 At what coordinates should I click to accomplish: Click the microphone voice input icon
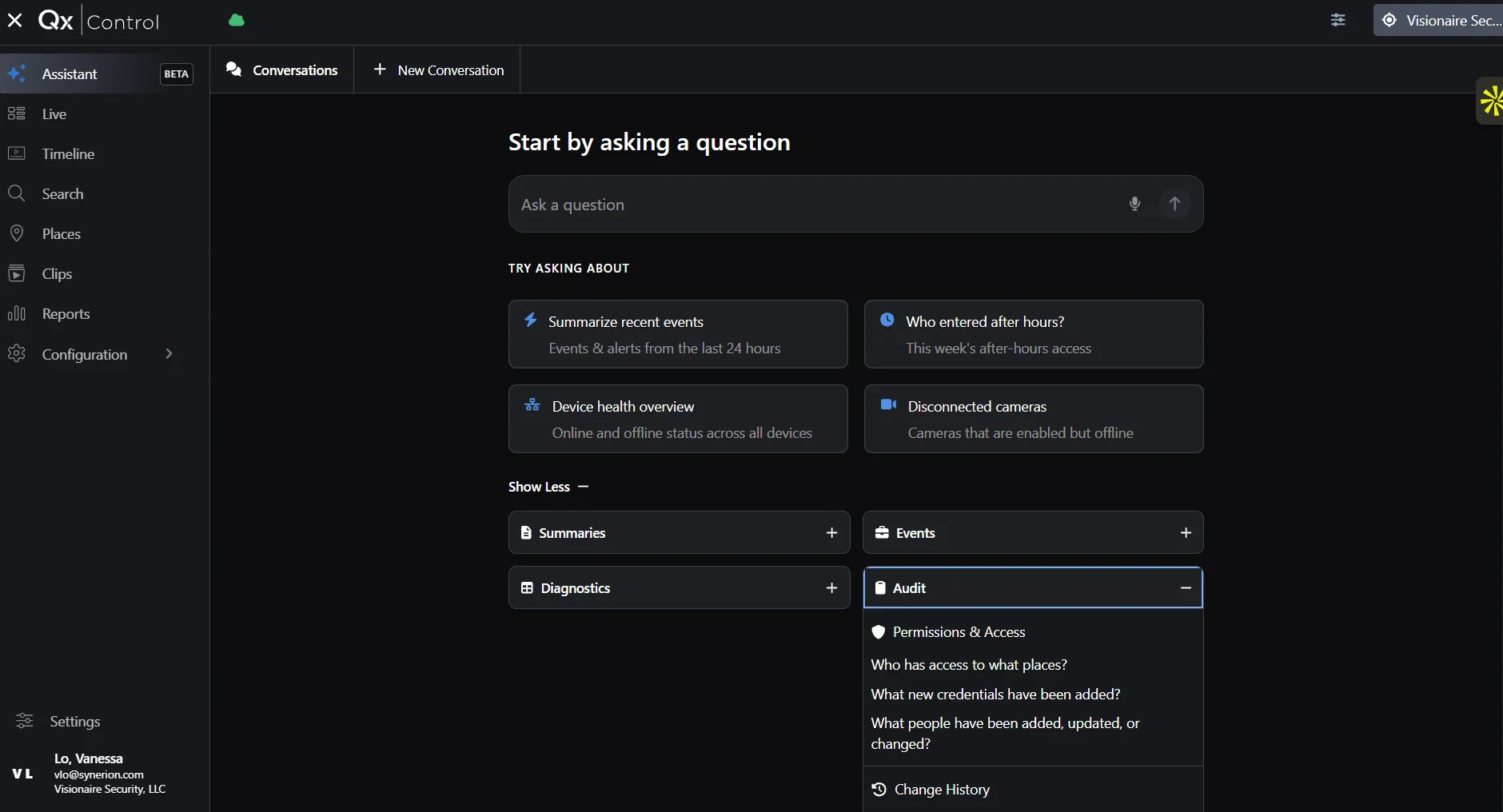(x=1134, y=204)
